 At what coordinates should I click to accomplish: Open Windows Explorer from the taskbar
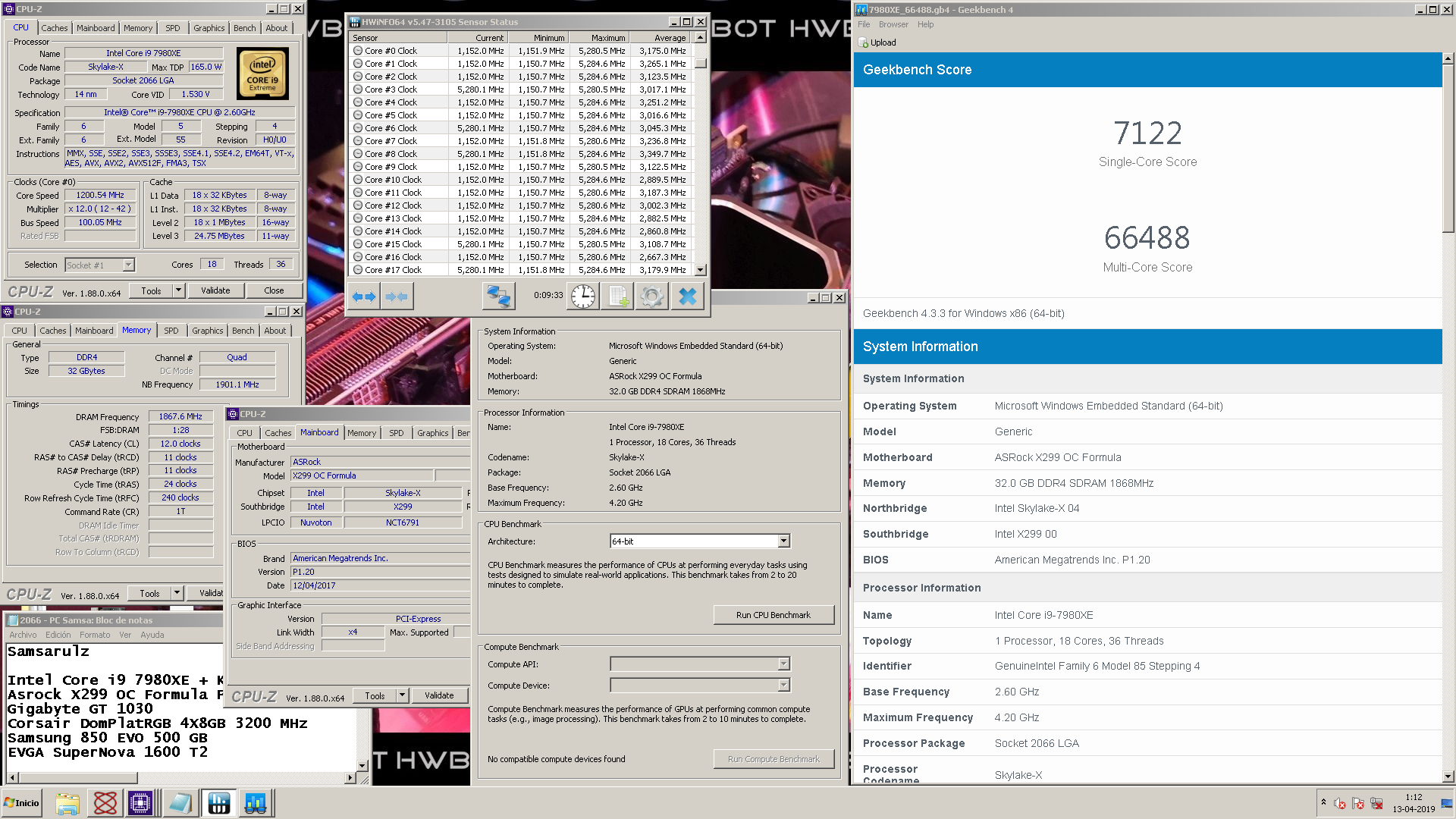coord(67,803)
